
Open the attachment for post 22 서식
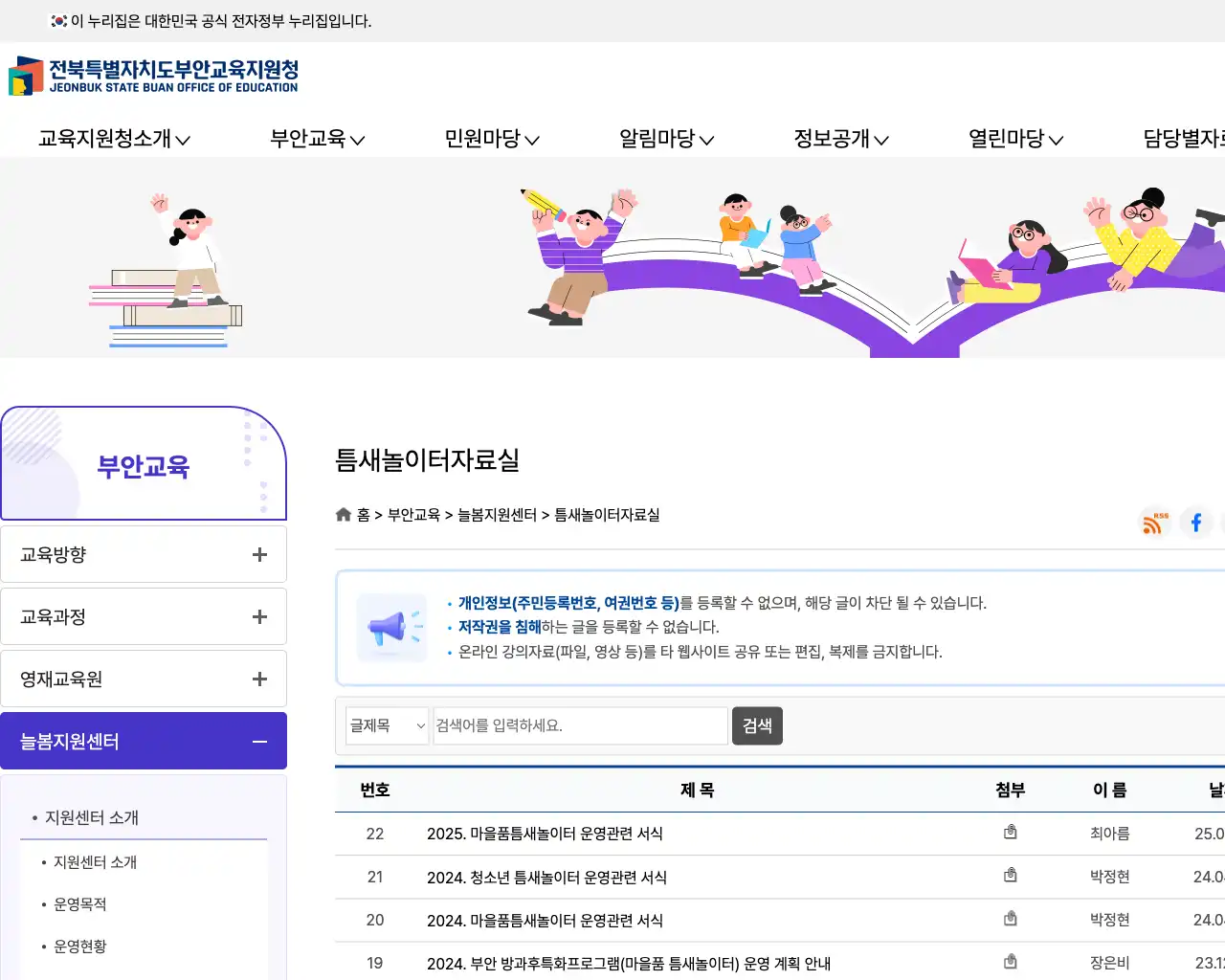click(x=1010, y=832)
